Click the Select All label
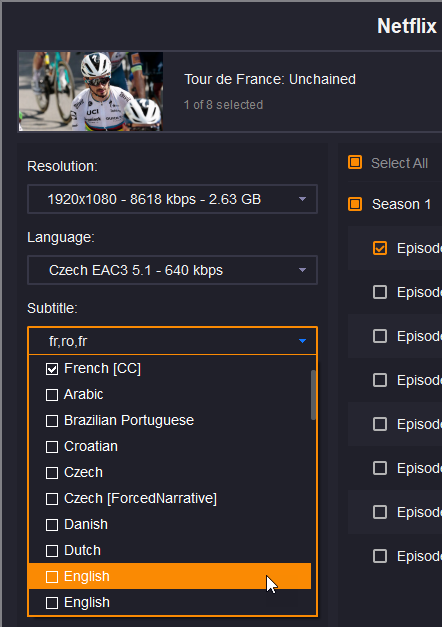 [399, 163]
